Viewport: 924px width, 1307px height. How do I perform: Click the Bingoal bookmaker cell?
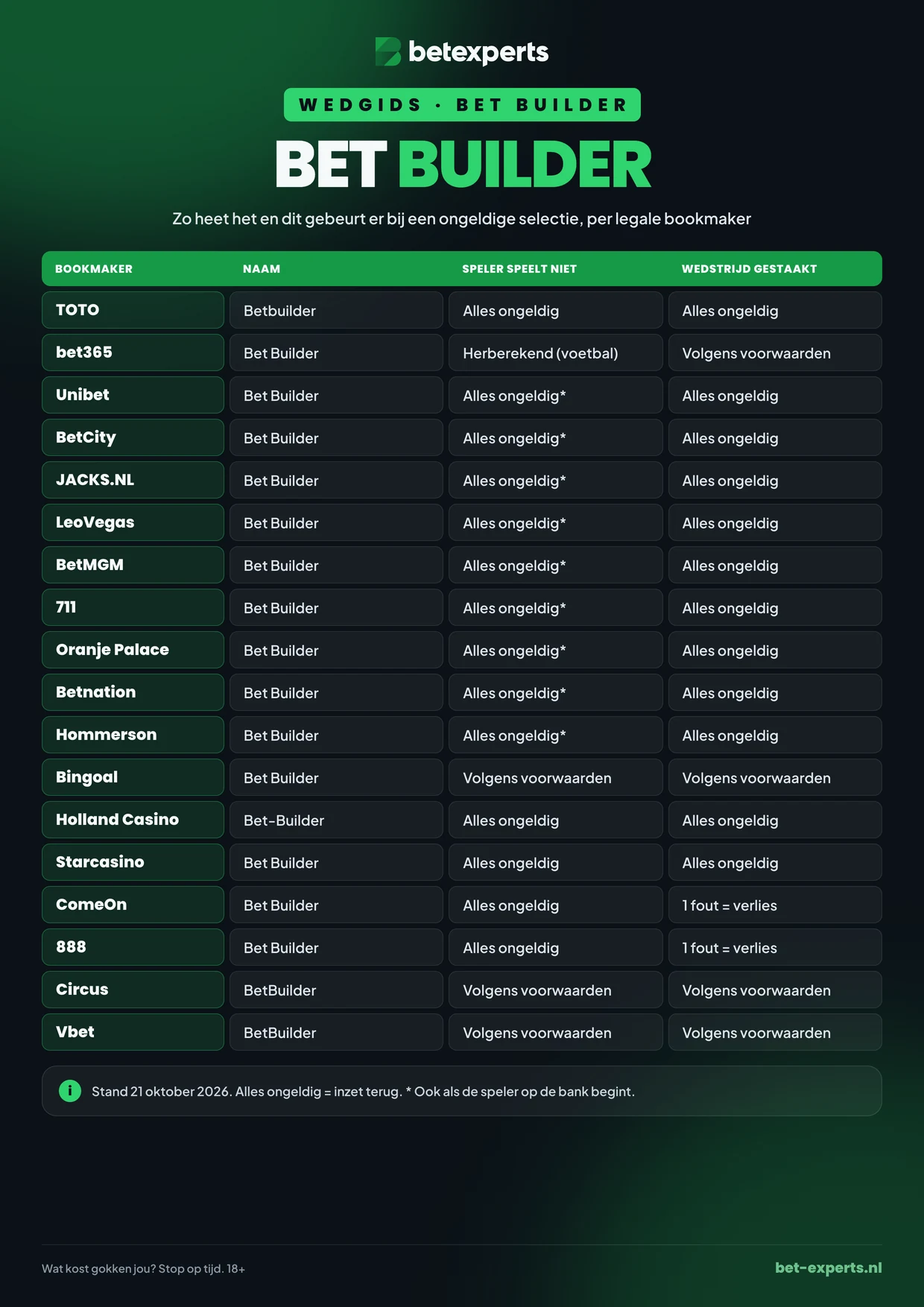tap(133, 777)
